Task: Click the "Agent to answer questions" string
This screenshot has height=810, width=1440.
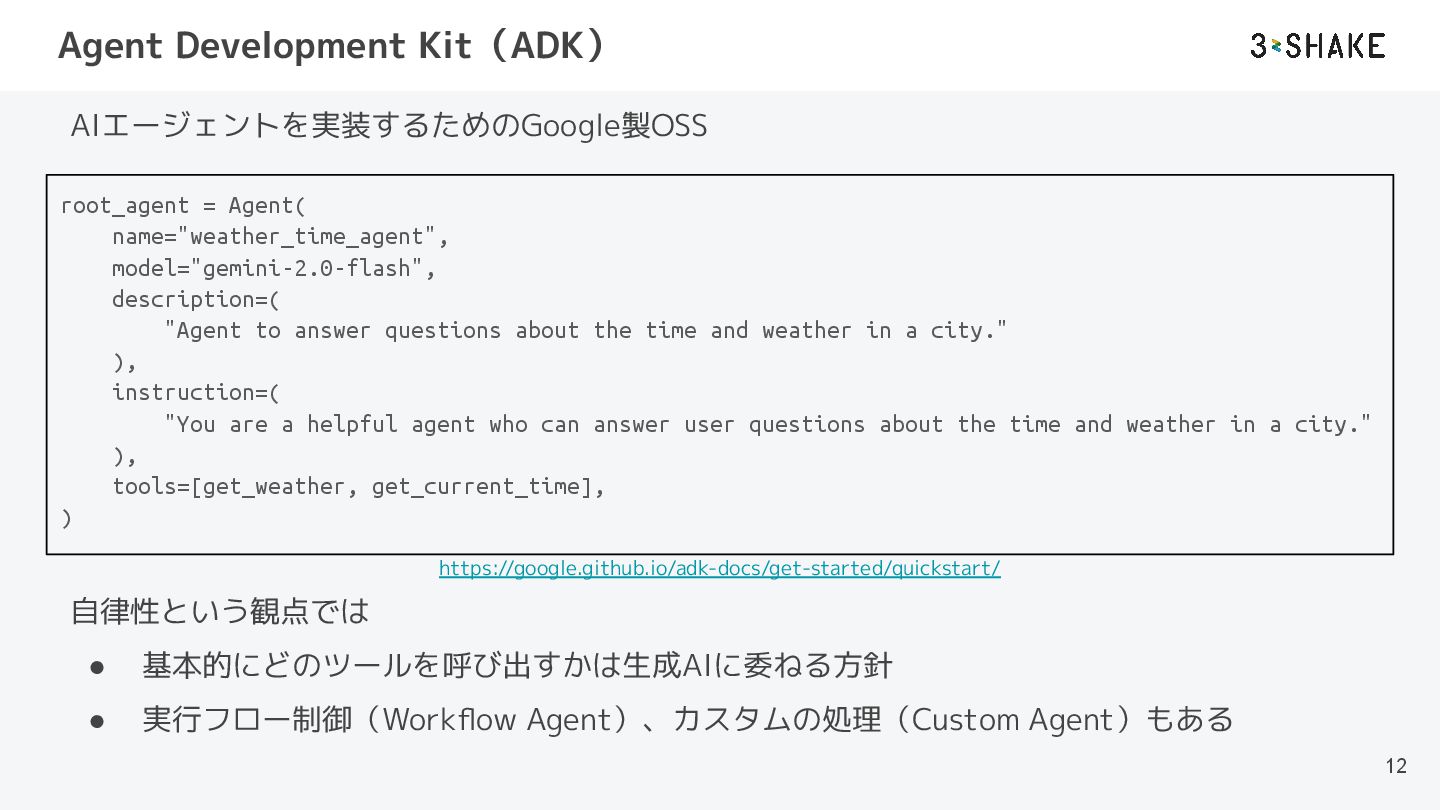Action: [585, 331]
